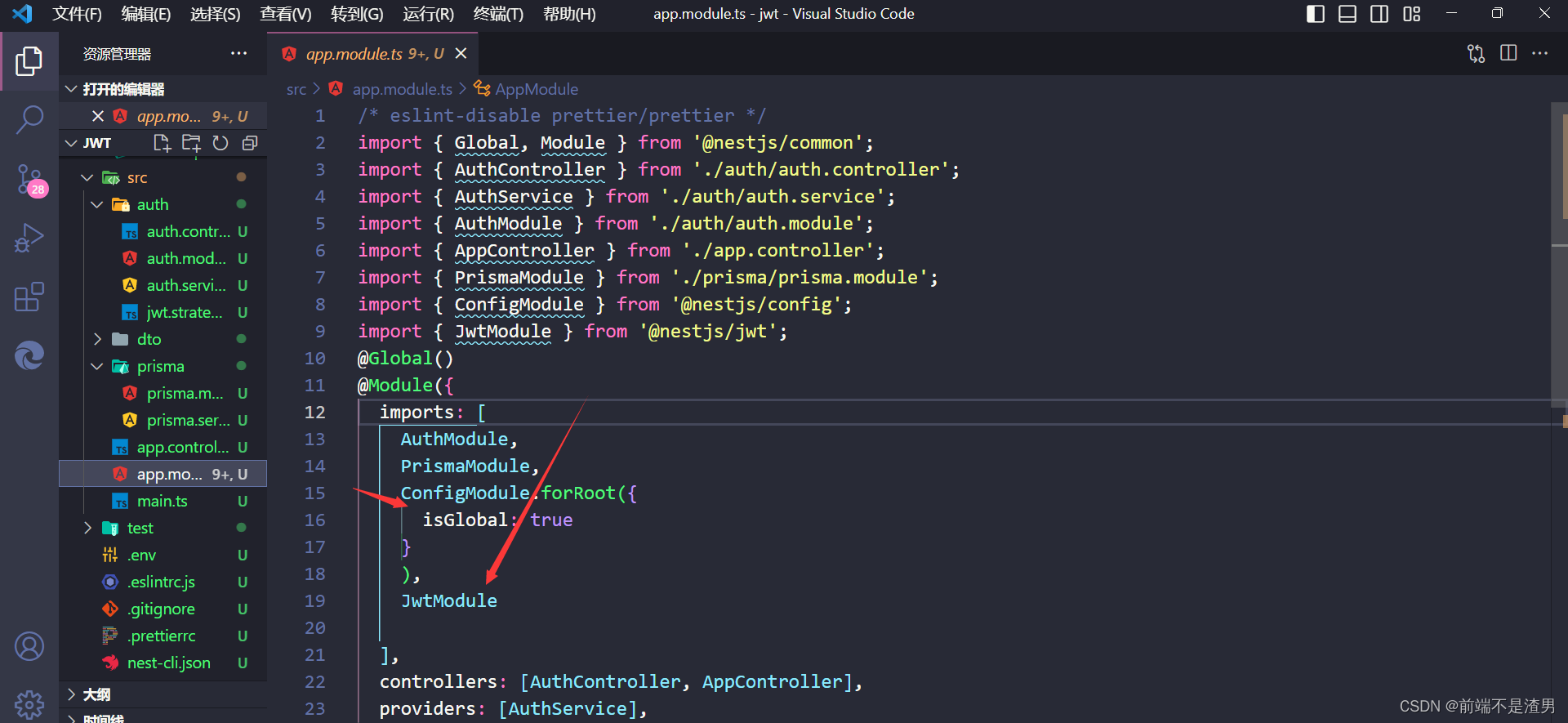The width and height of the screenshot is (1568, 723).
Task: Open app.control... file in tree
Action: 163,447
